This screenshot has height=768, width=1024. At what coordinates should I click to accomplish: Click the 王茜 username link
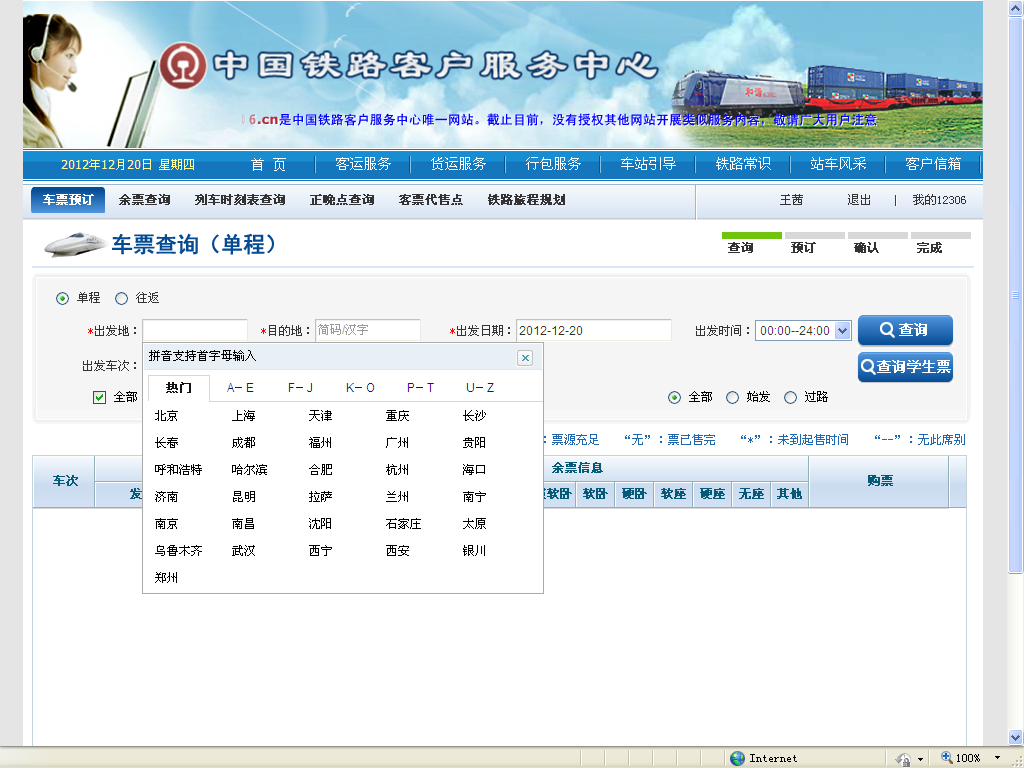(791, 200)
